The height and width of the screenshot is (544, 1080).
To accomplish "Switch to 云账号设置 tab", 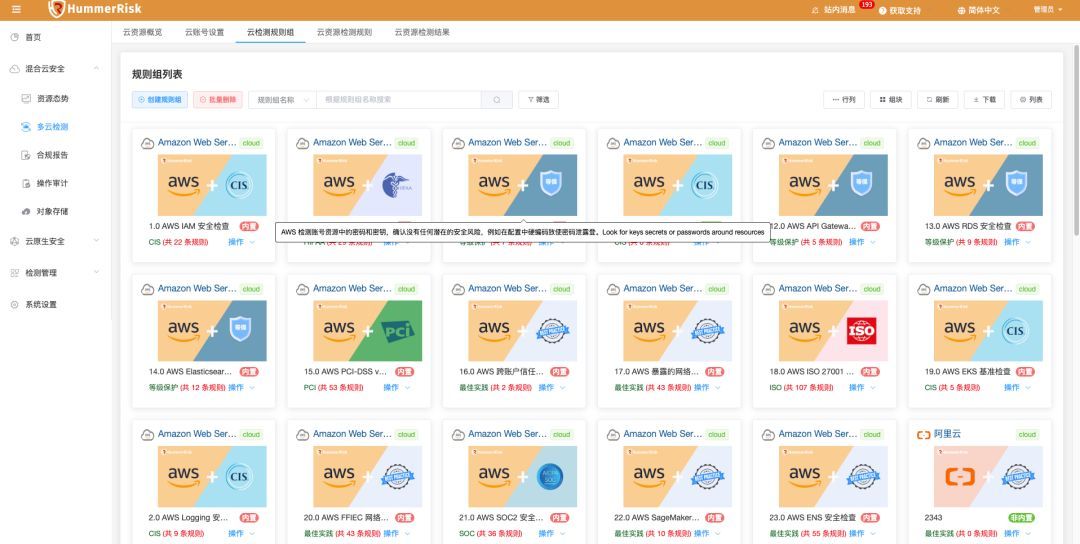I will pos(205,32).
